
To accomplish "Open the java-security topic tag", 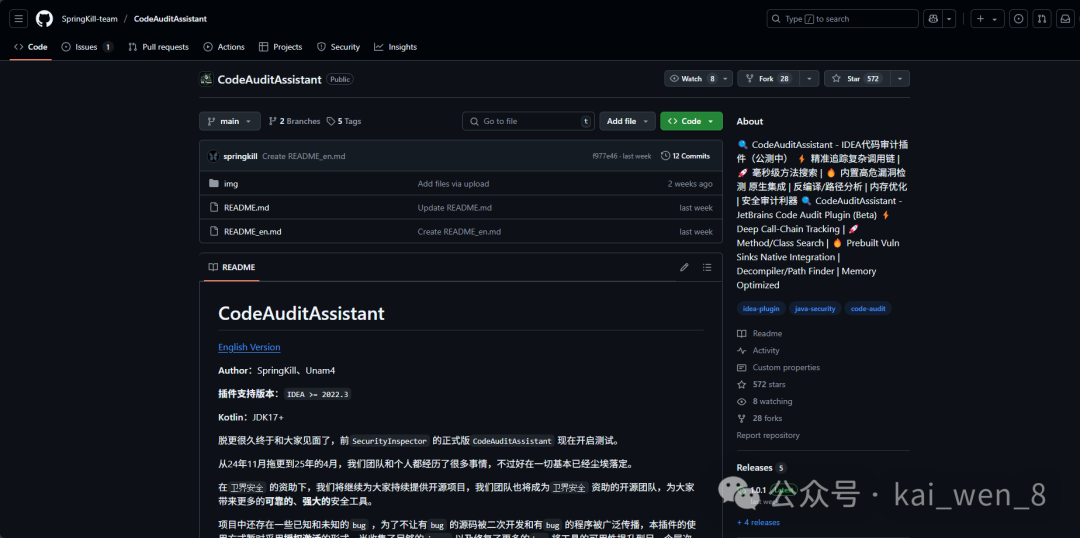I will [x=815, y=309].
